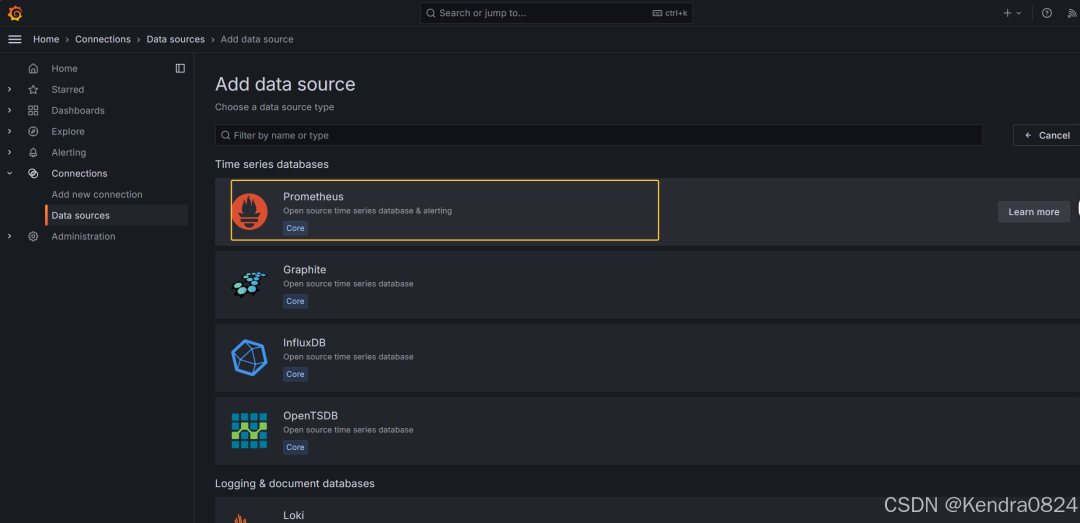
Task: Click the Alerting bell icon
Action: pyautogui.click(x=33, y=152)
